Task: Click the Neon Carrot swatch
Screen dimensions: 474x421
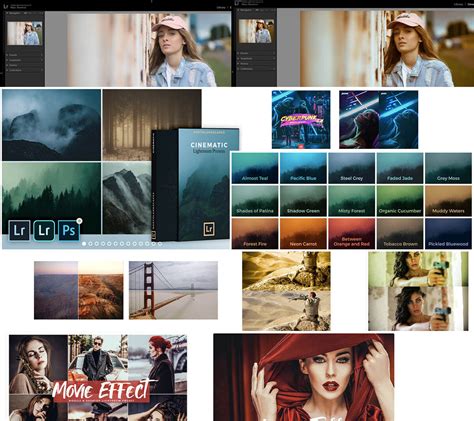Action: pyautogui.click(x=303, y=234)
